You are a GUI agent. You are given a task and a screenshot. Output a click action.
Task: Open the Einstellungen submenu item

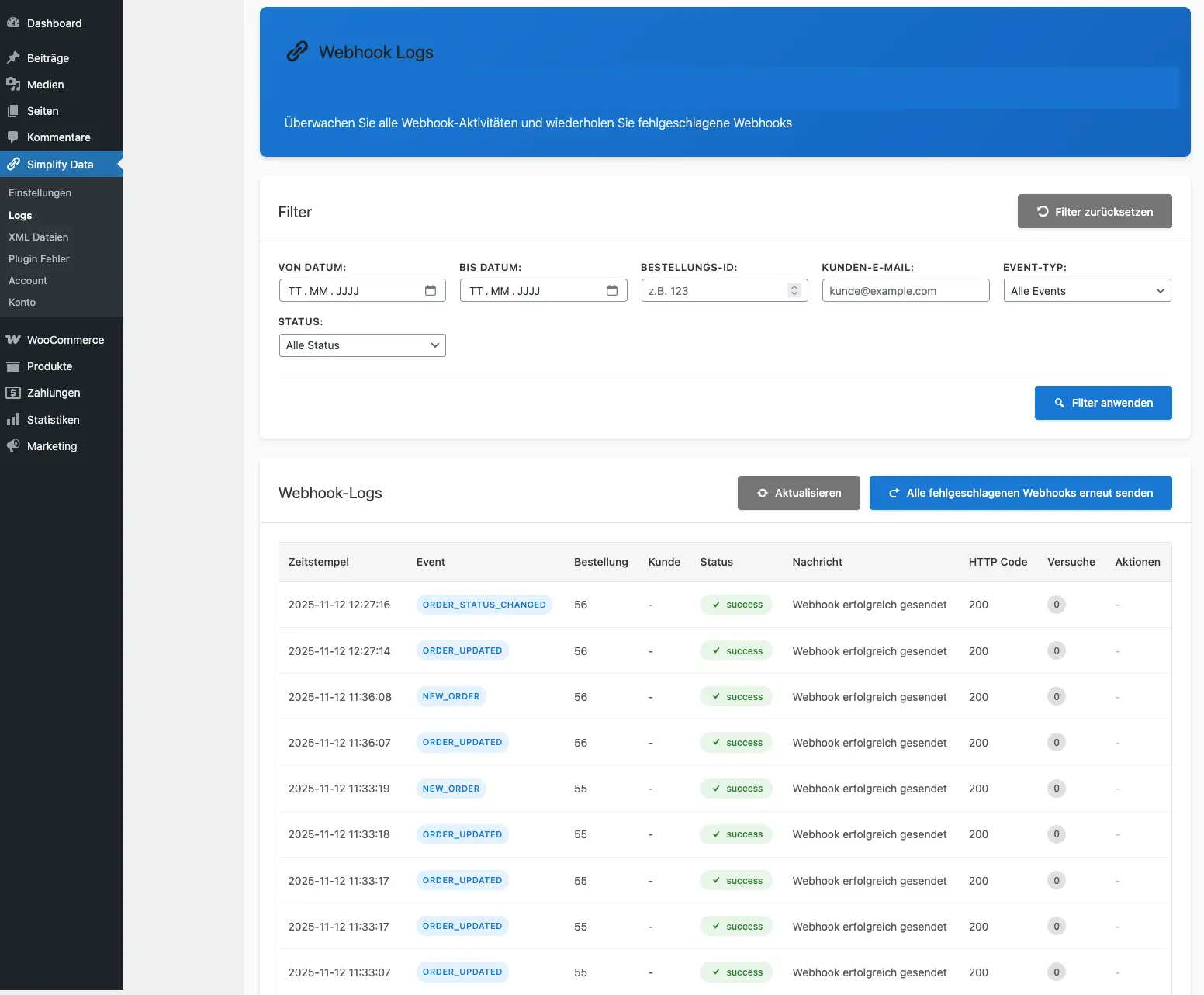tap(40, 192)
